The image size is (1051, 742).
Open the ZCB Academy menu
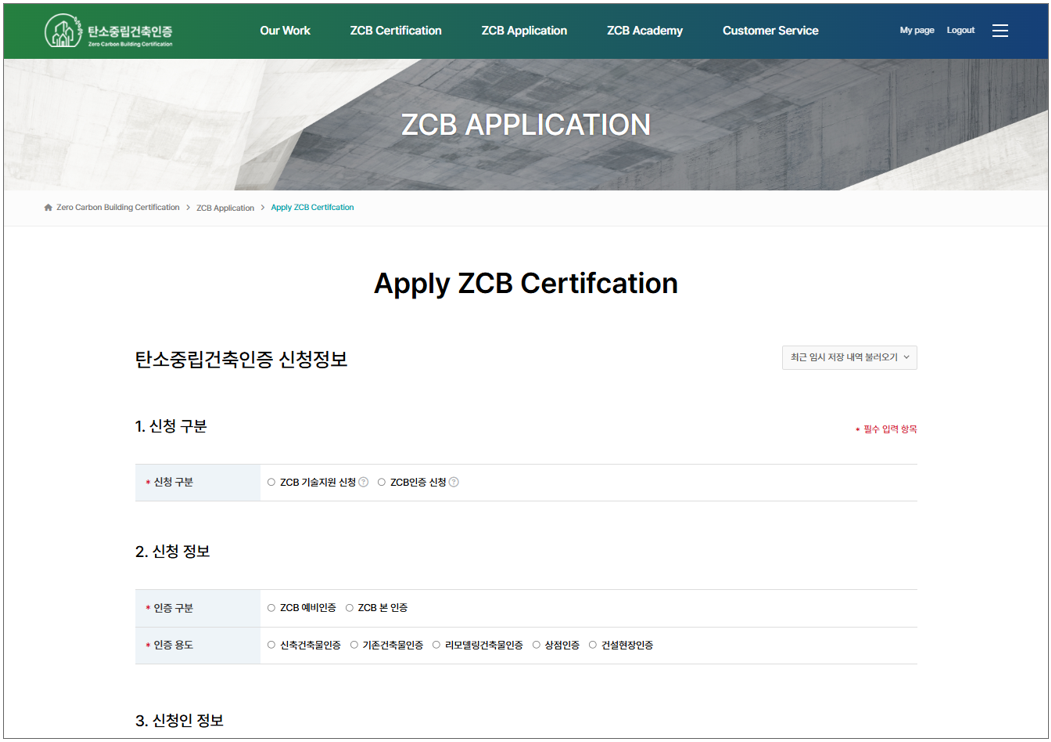point(644,31)
